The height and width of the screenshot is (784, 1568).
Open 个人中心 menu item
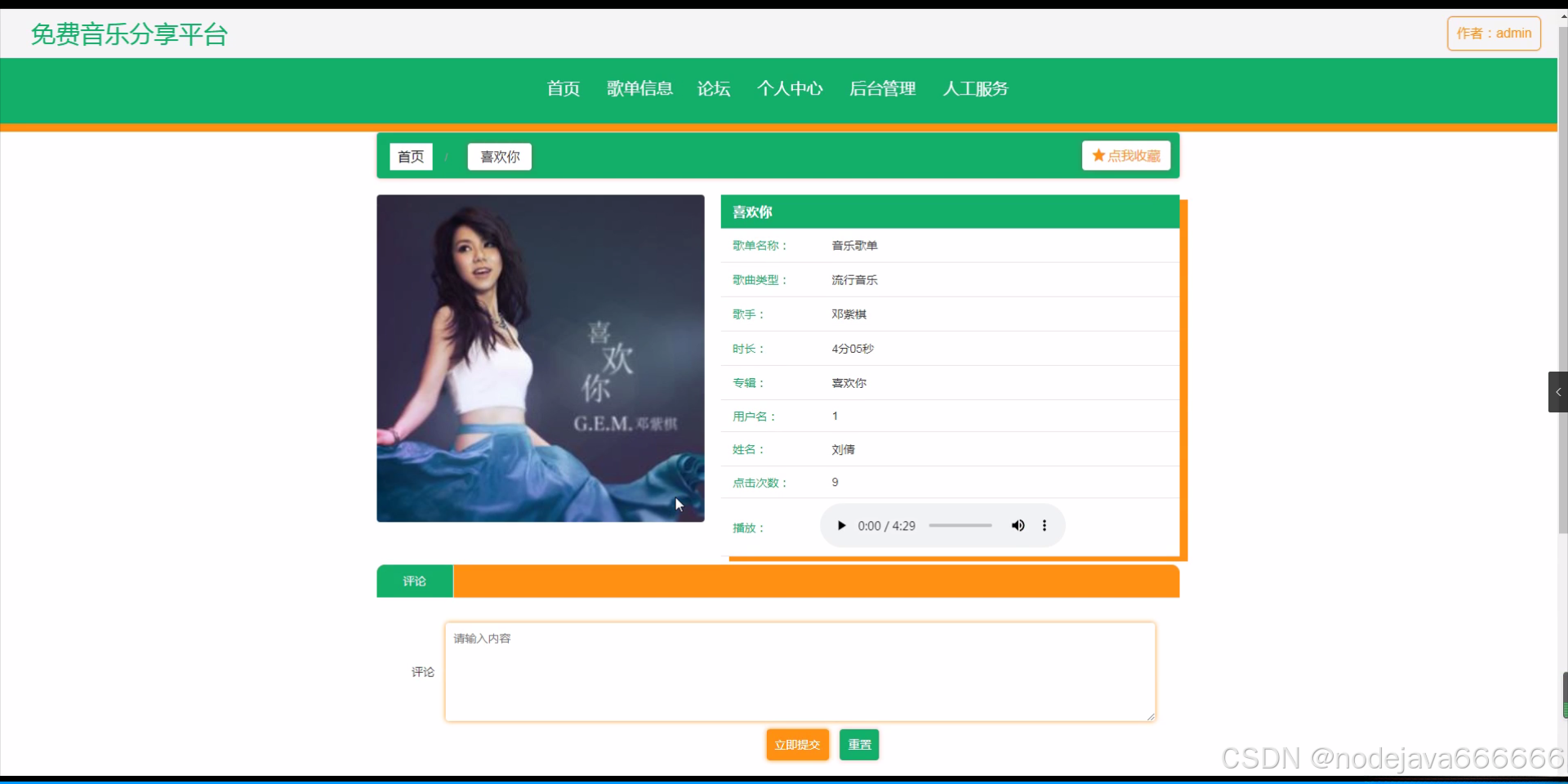(x=790, y=88)
